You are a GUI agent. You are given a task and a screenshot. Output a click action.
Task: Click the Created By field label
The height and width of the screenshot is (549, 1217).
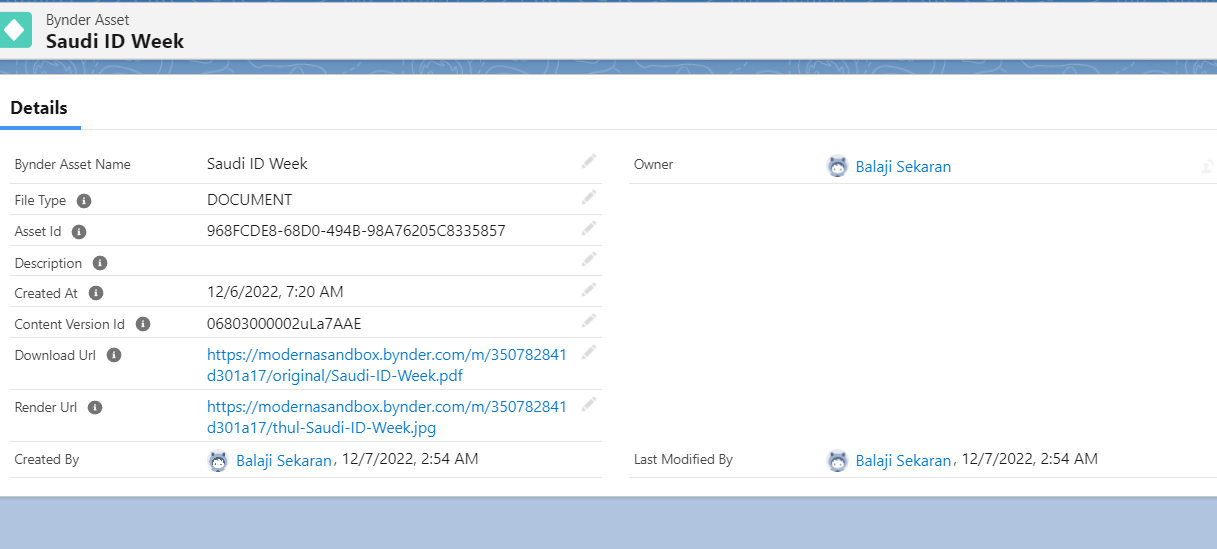tap(47, 459)
